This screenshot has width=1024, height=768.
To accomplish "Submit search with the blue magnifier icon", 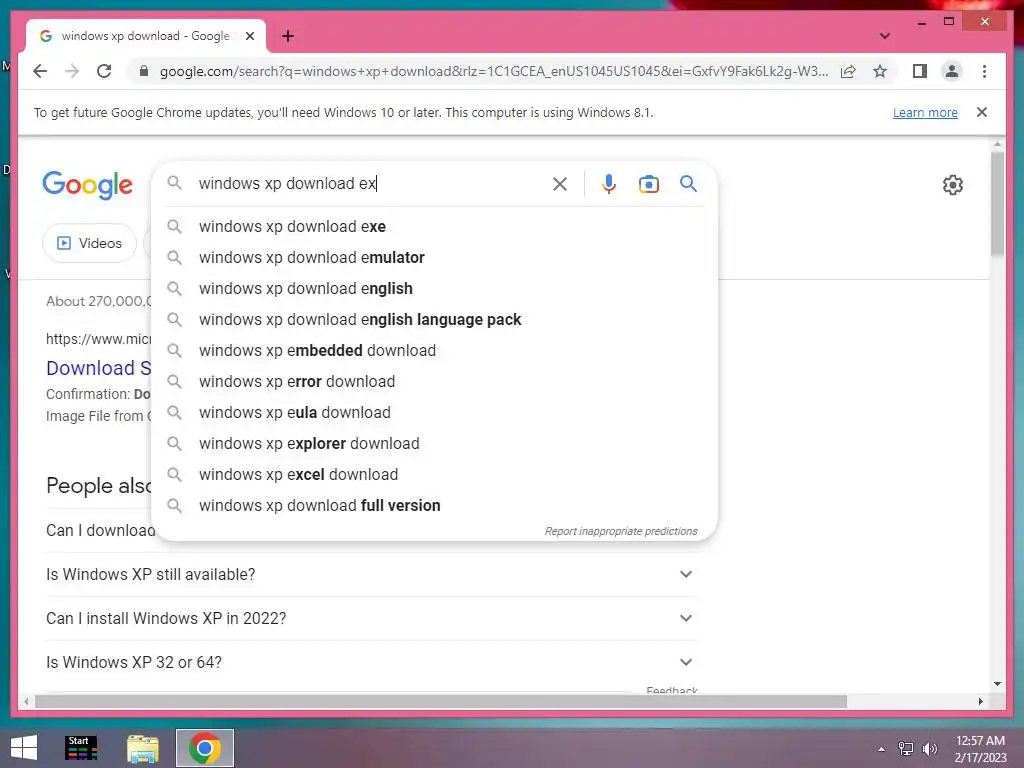I will pos(688,184).
